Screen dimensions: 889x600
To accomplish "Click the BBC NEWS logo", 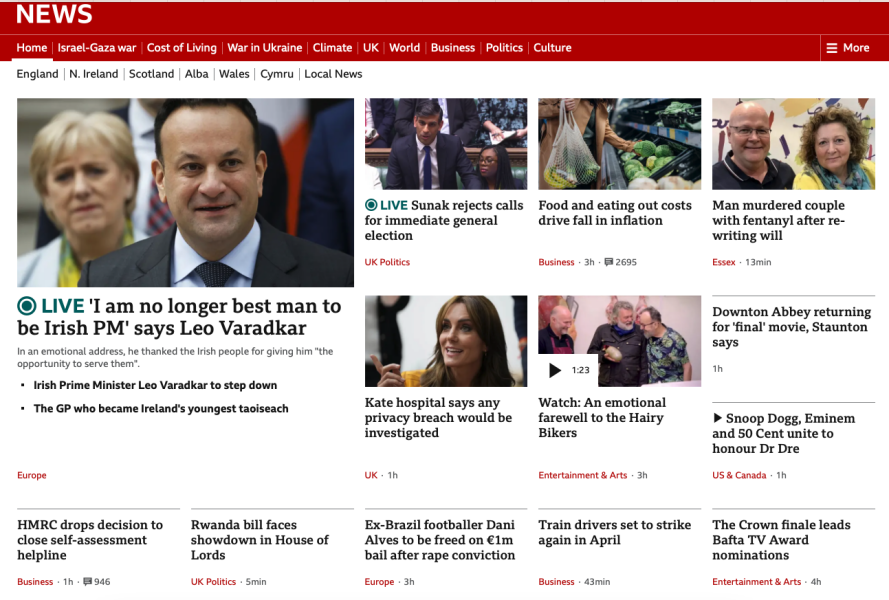I will [x=54, y=14].
